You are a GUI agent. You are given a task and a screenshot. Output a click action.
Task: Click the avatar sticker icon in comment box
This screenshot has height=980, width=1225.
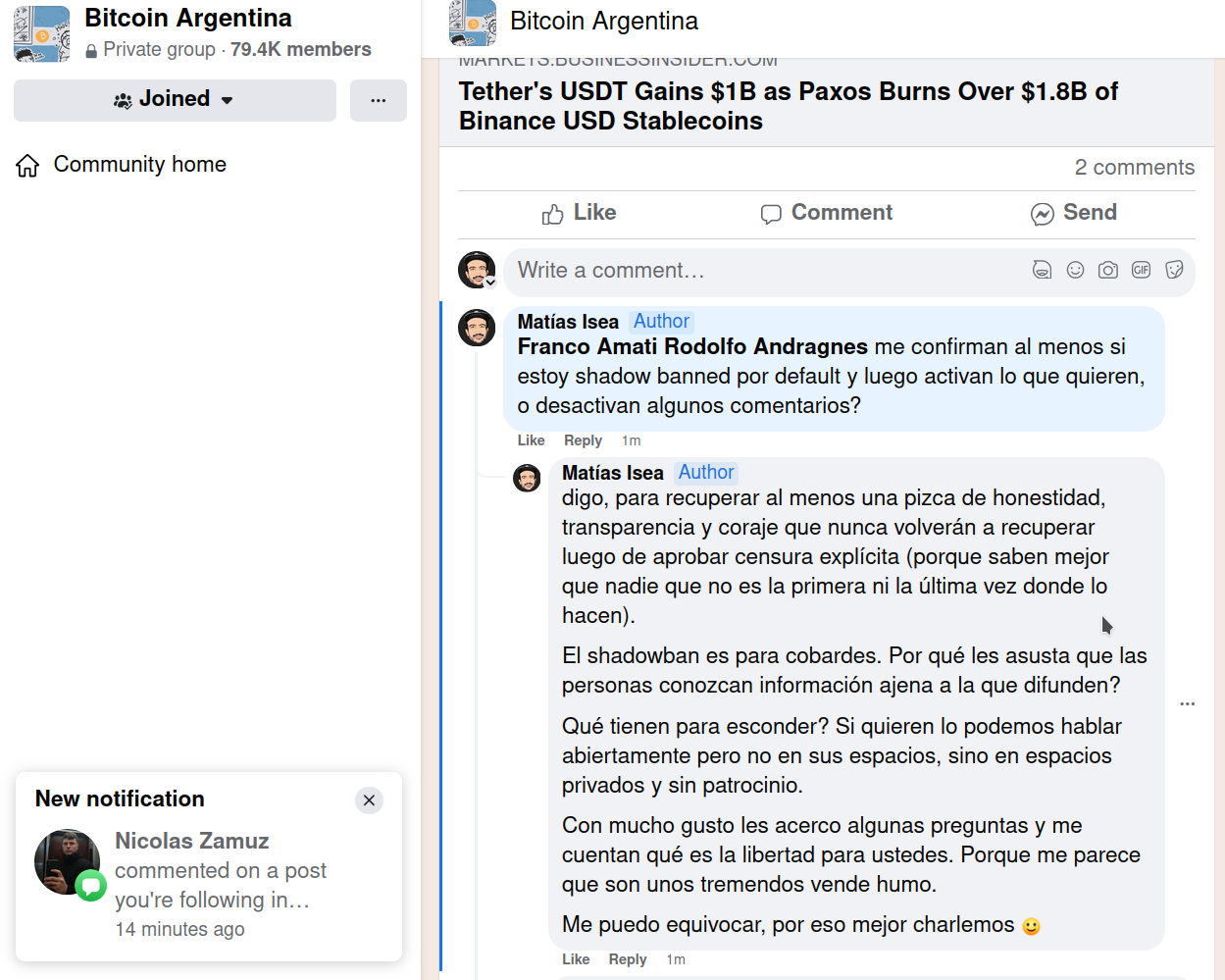coord(1042,270)
